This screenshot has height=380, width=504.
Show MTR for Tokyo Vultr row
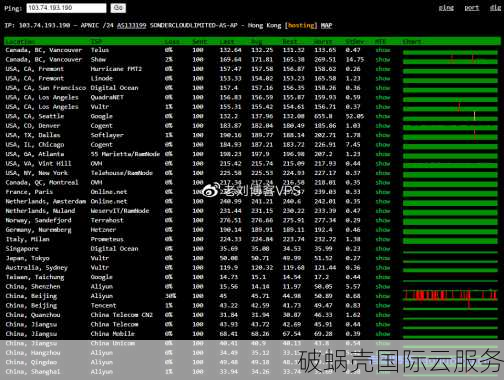[x=383, y=258]
